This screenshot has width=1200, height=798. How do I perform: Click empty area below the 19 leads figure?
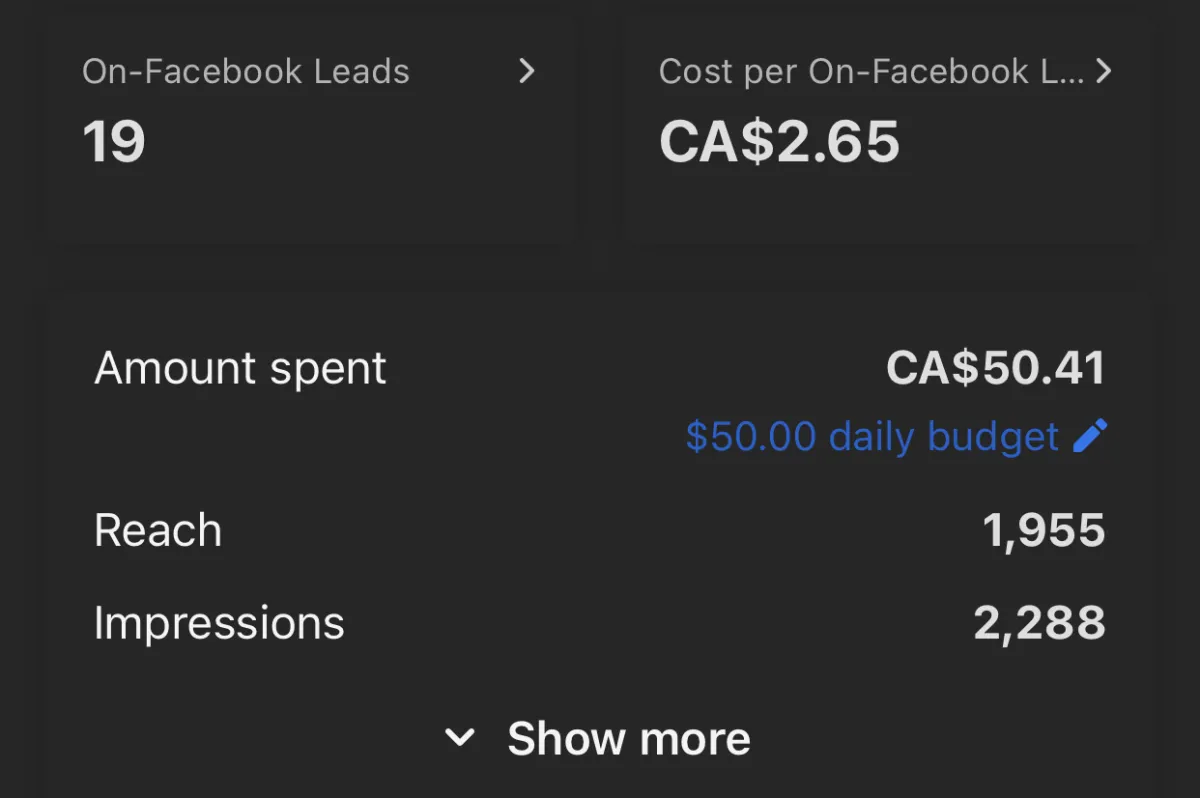(310, 205)
